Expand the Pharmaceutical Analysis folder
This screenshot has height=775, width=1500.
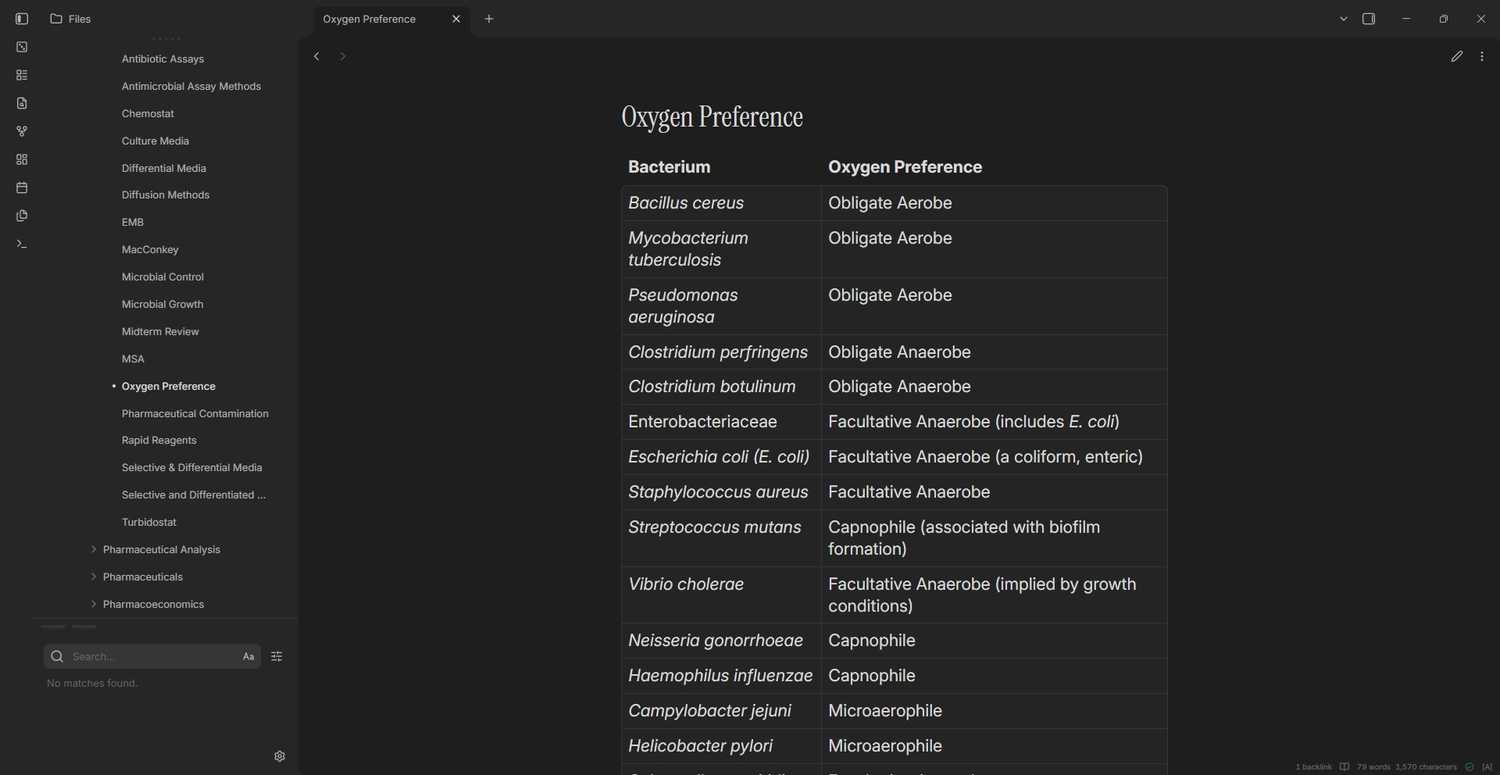tap(161, 550)
